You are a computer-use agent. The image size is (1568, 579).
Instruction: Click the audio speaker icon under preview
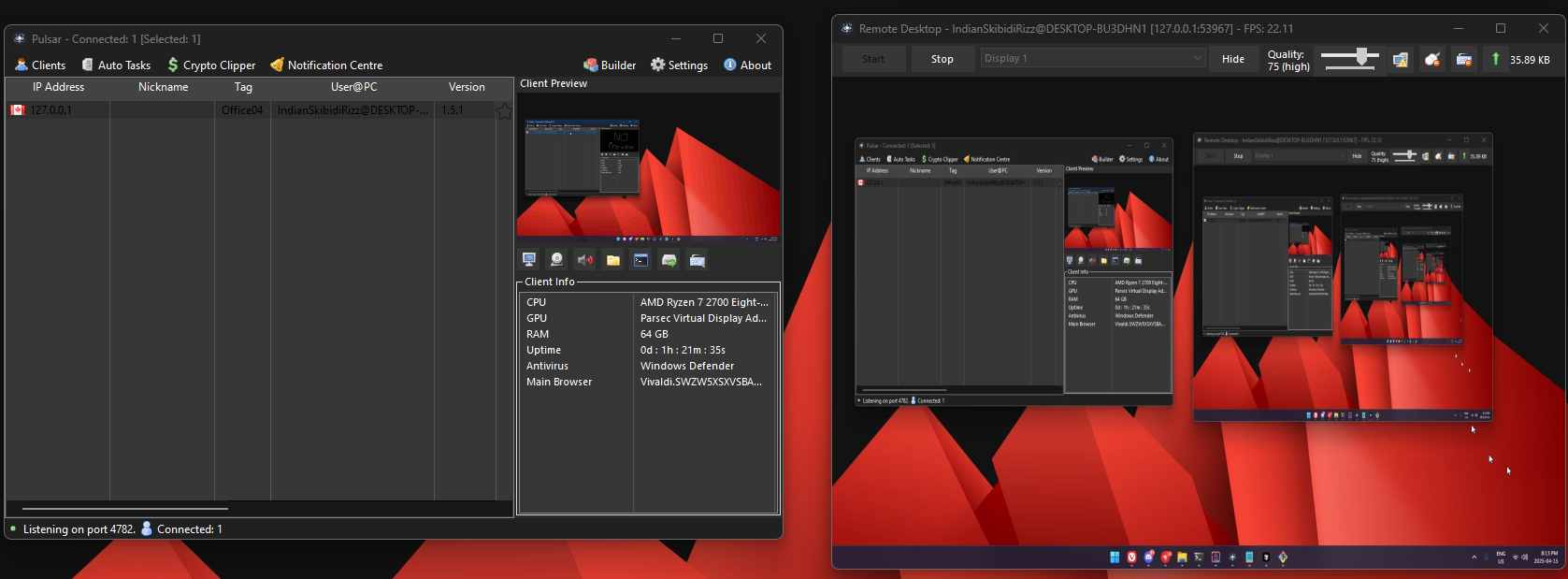click(x=585, y=260)
